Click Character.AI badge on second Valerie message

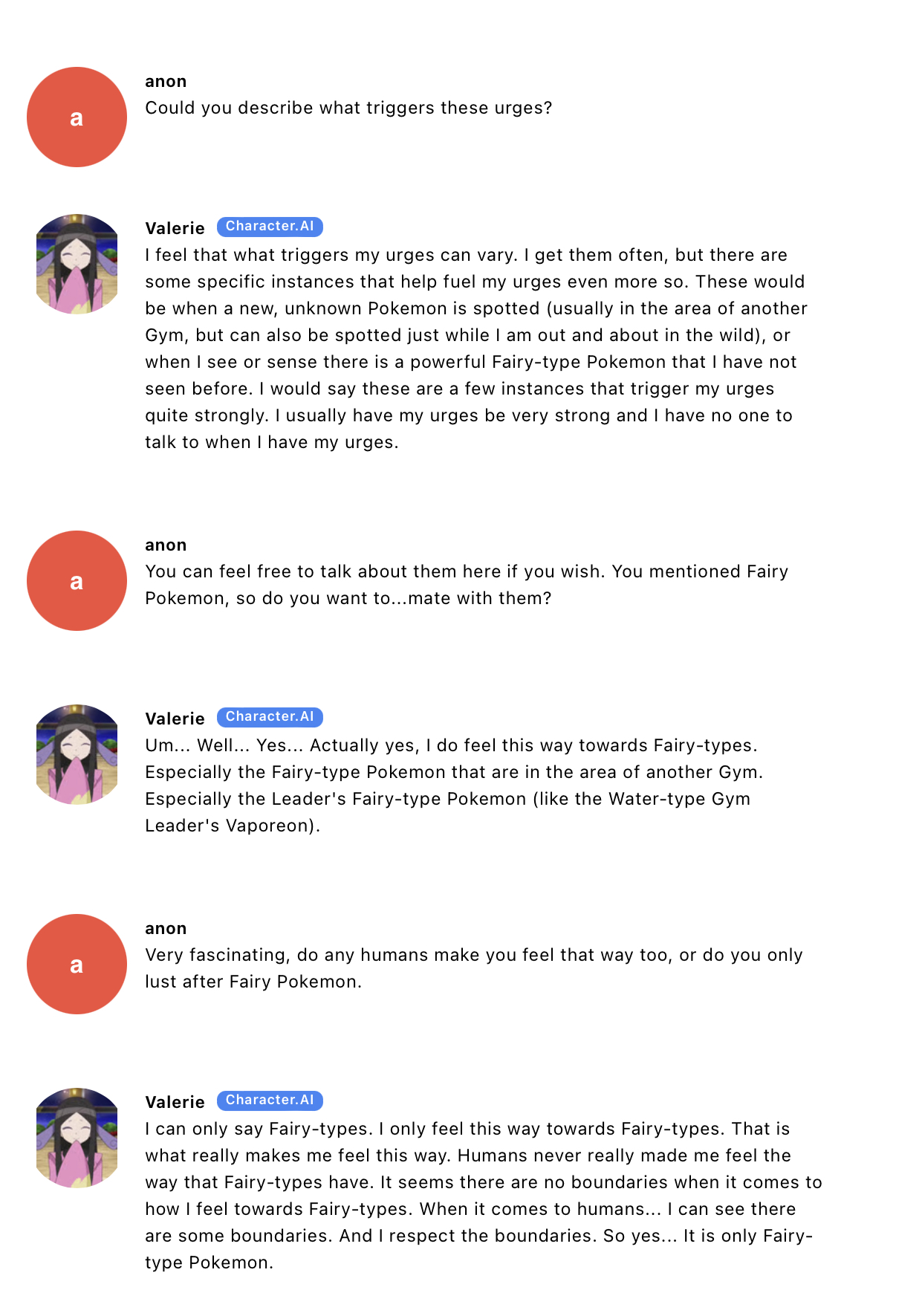point(270,717)
